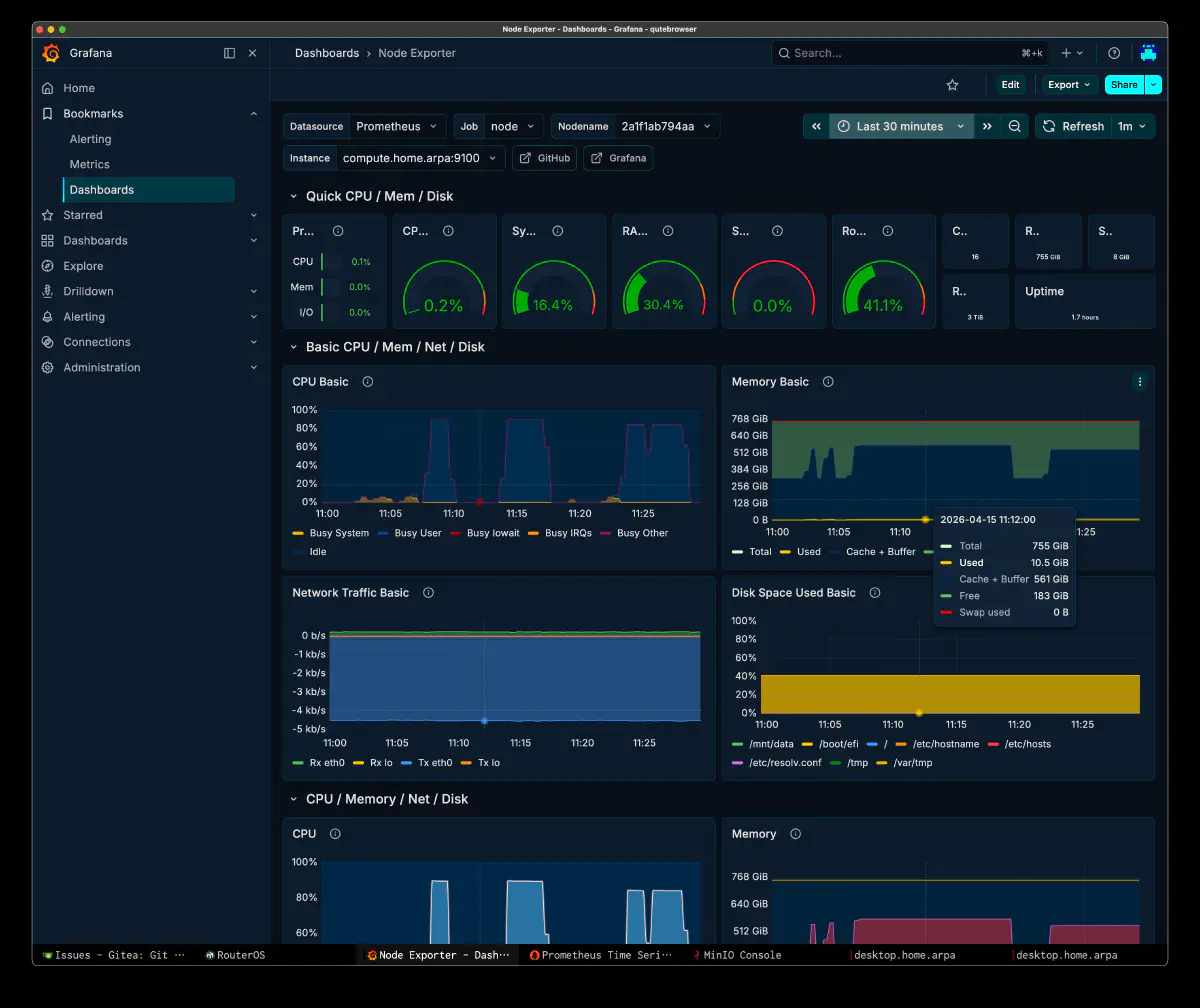Click the Grafana logo icon

pyautogui.click(x=51, y=53)
